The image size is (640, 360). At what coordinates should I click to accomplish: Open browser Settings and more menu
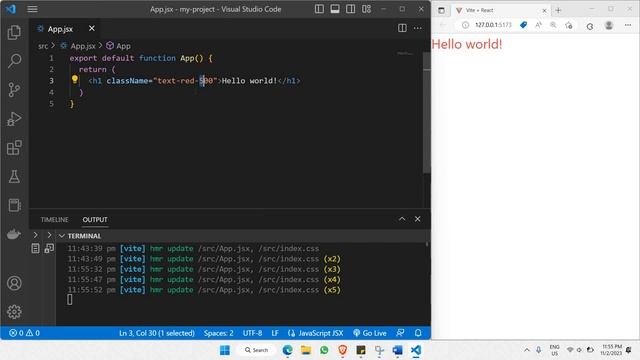click(628, 25)
